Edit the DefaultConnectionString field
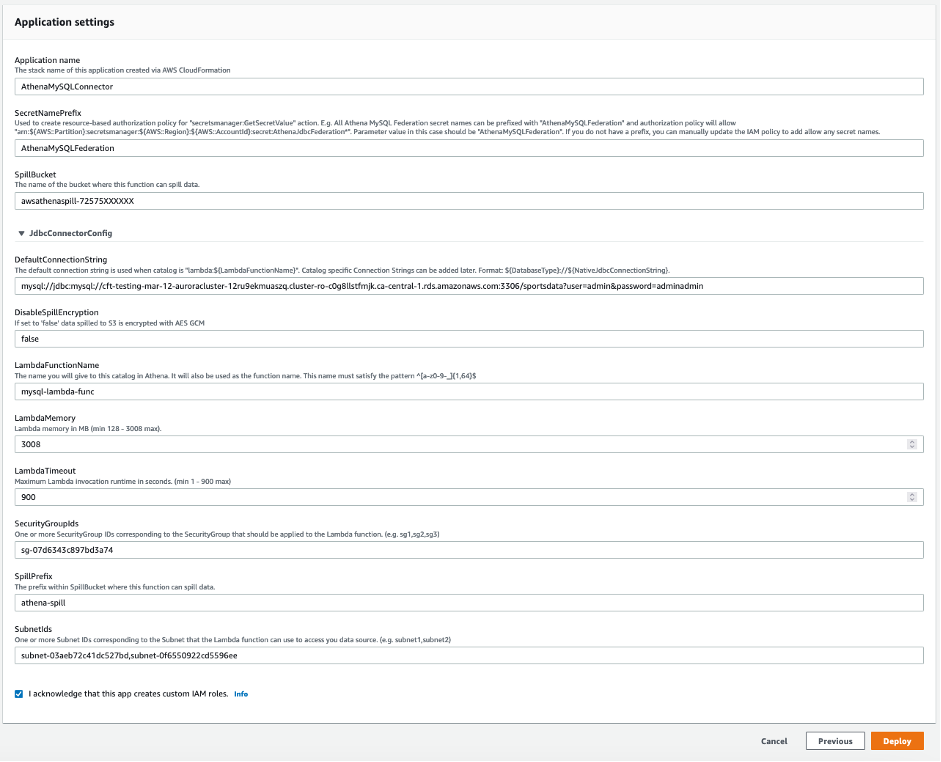 click(469, 286)
